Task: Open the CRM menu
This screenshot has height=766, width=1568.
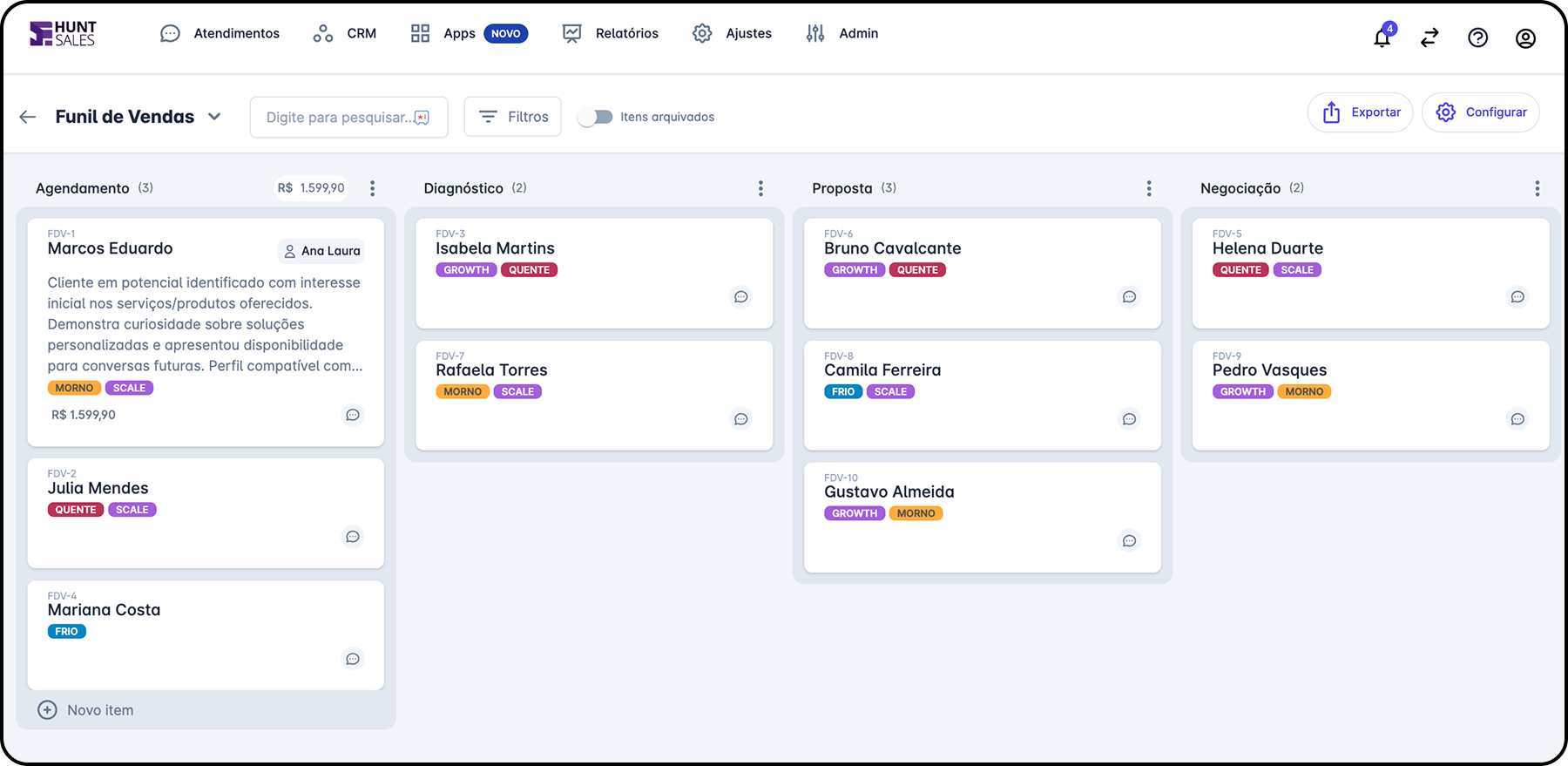Action: [345, 33]
